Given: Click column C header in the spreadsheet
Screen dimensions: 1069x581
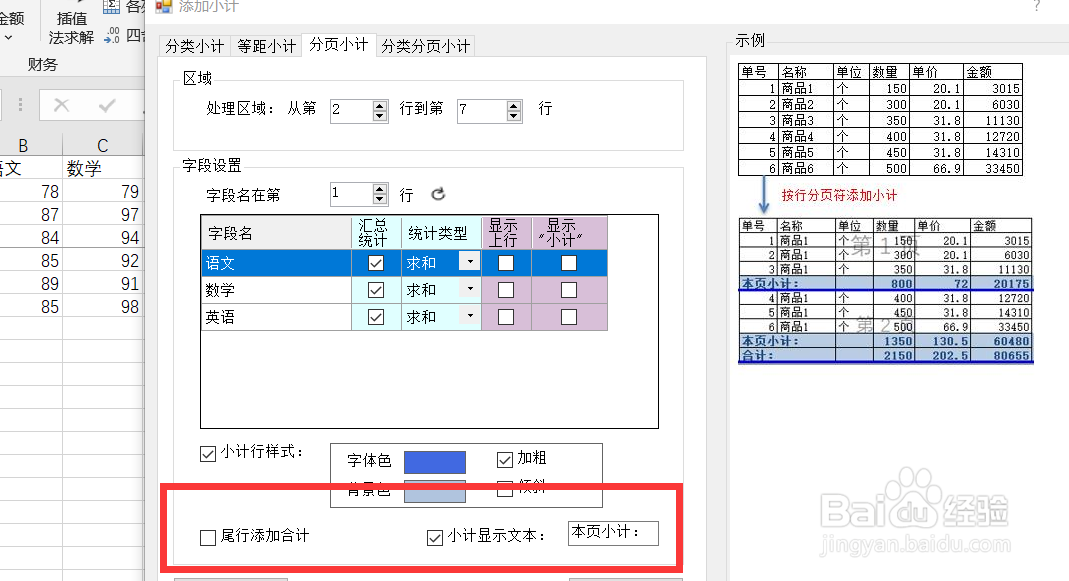Looking at the screenshot, I should tap(102, 145).
